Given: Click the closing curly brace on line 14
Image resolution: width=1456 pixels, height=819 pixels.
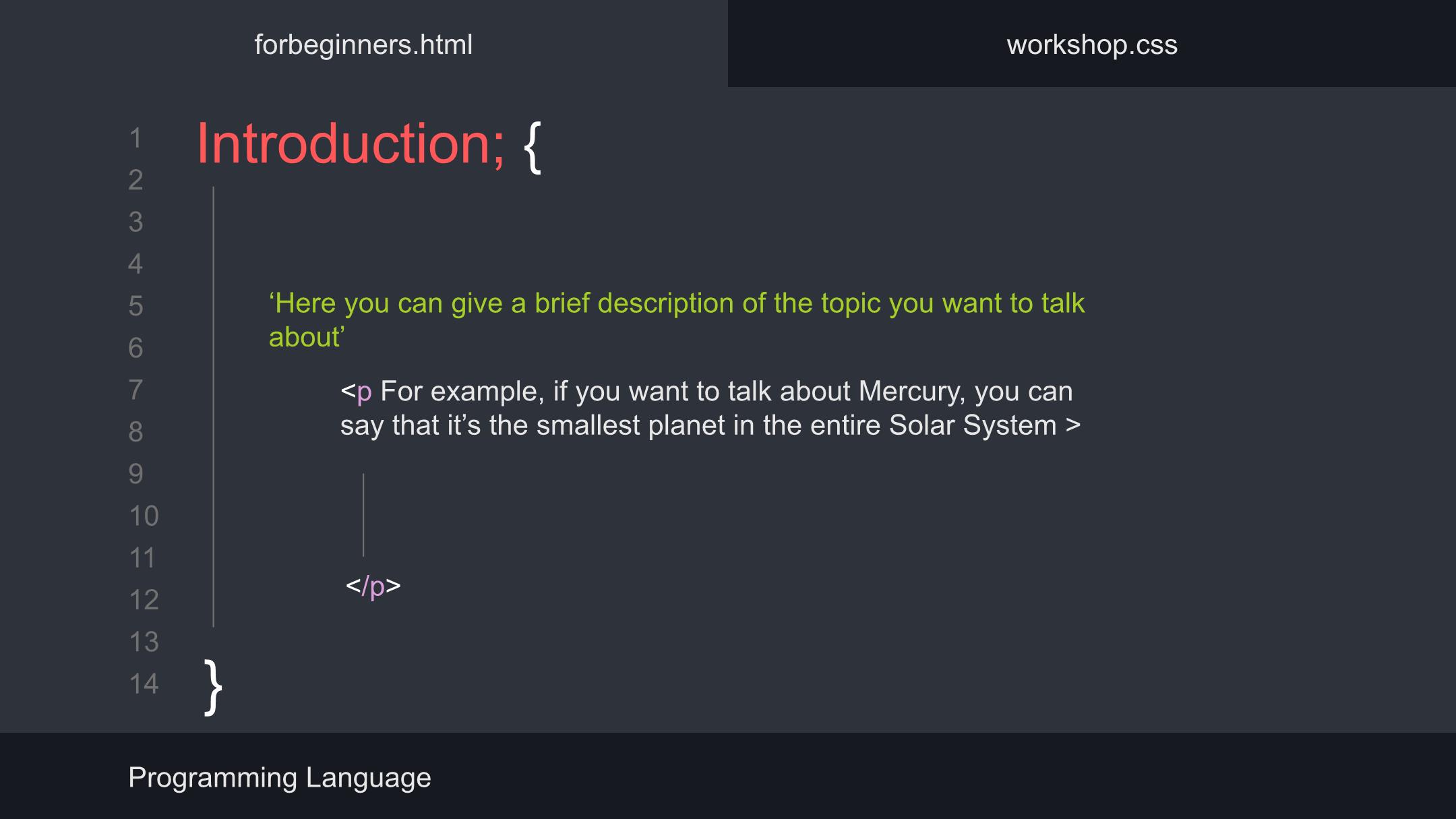Looking at the screenshot, I should 213,686.
